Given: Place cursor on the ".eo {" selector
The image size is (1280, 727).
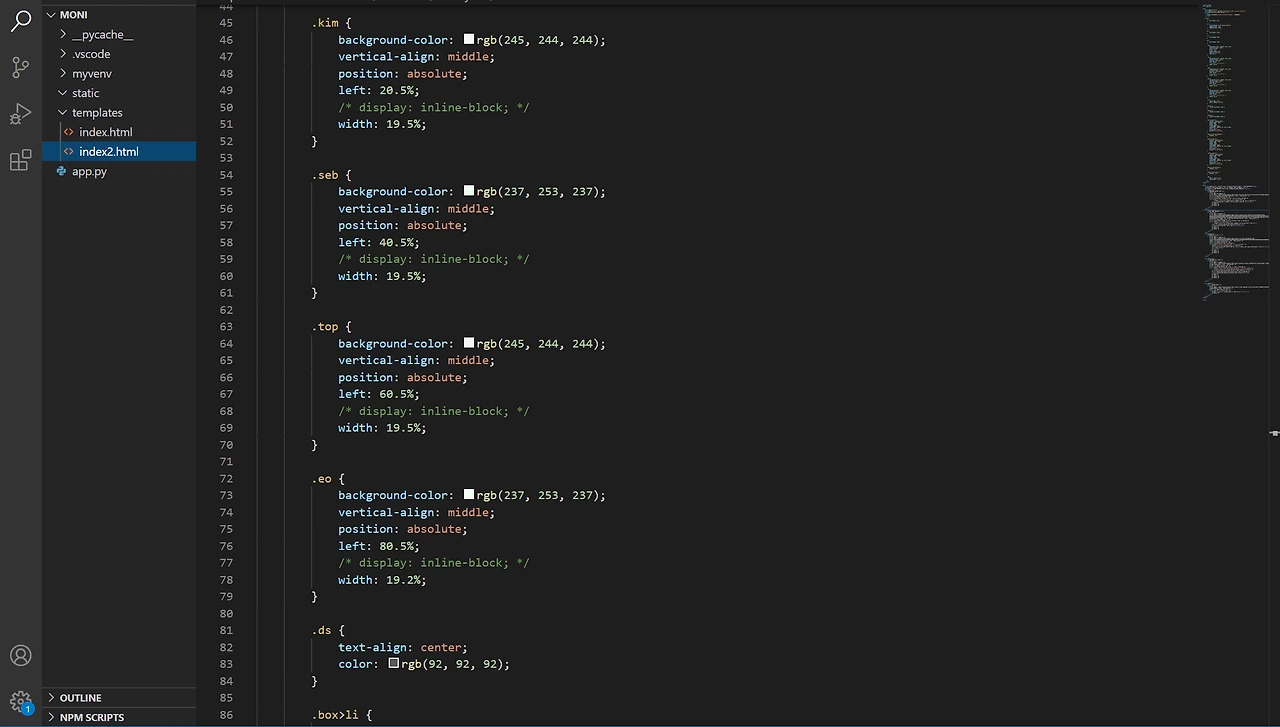Looking at the screenshot, I should tap(328, 479).
